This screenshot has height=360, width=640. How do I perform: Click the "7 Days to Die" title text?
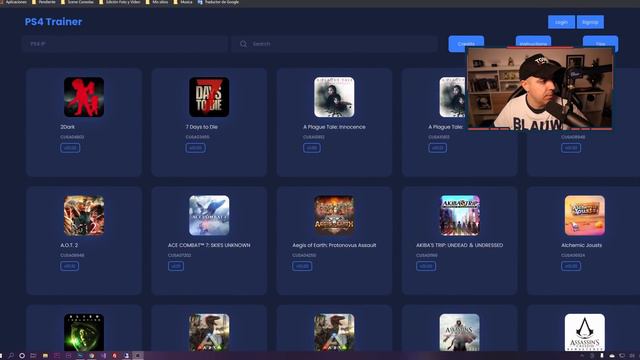tap(202, 127)
